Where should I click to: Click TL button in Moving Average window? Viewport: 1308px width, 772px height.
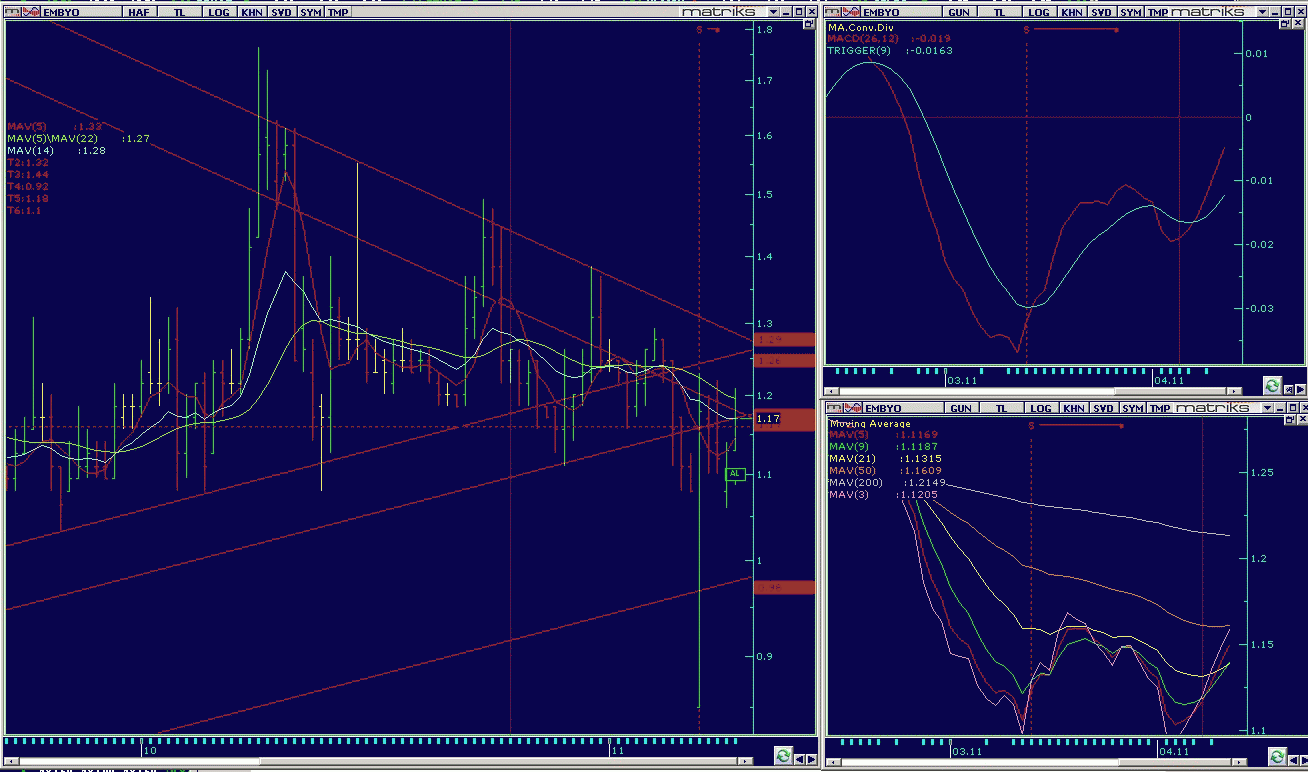point(1001,408)
